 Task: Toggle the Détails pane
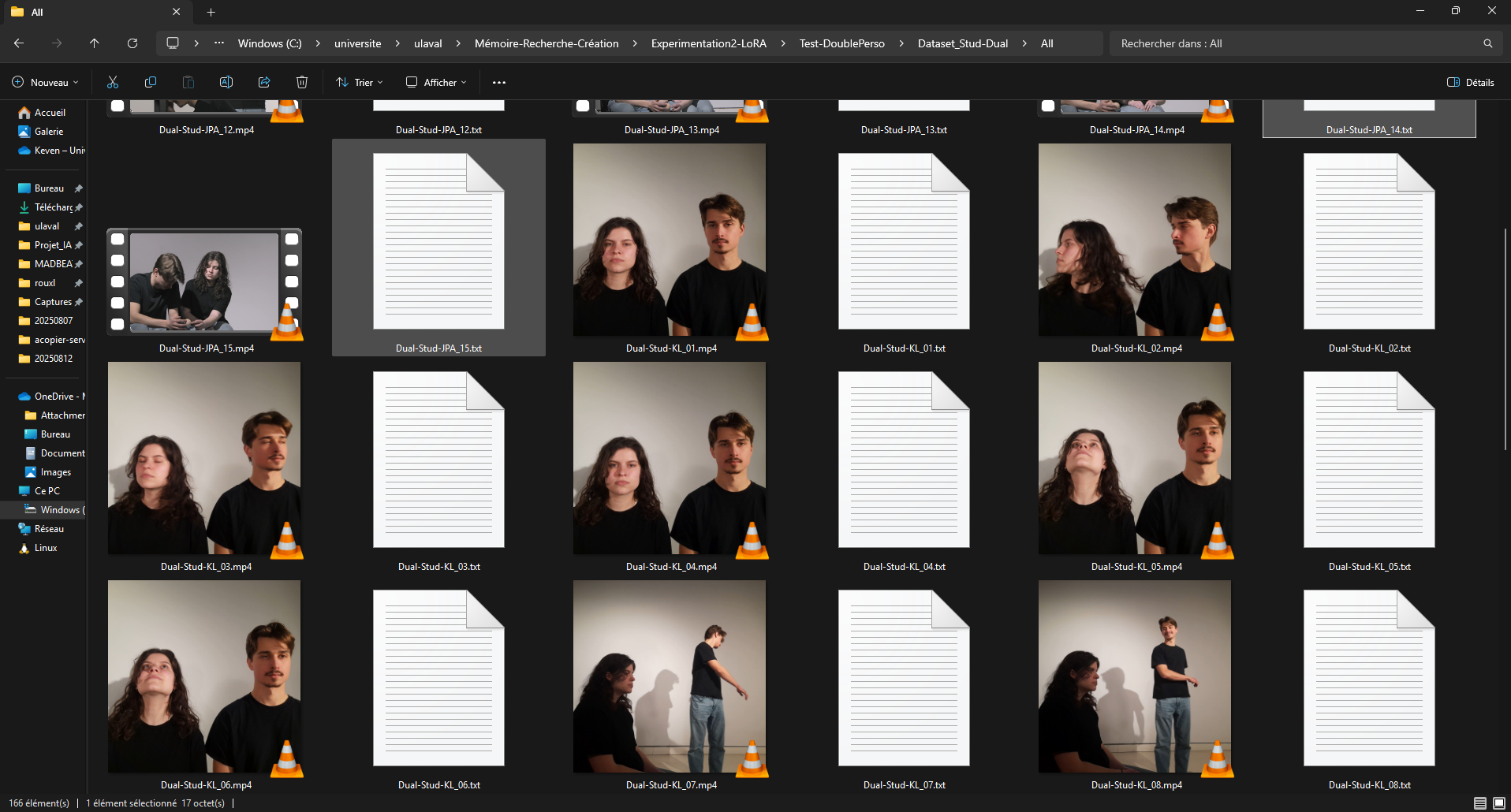[1471, 82]
